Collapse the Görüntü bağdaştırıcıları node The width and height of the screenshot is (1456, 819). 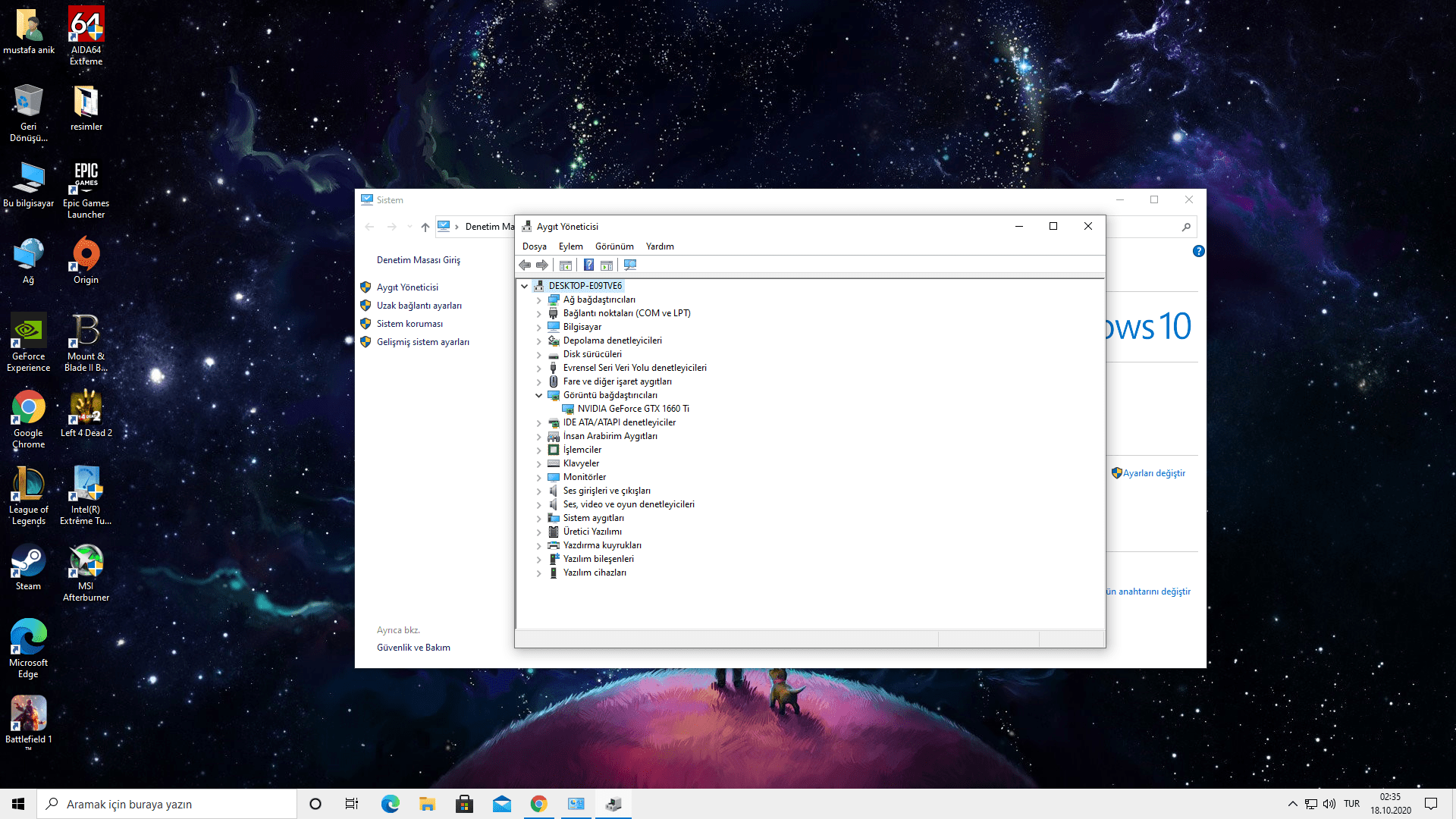click(x=539, y=395)
